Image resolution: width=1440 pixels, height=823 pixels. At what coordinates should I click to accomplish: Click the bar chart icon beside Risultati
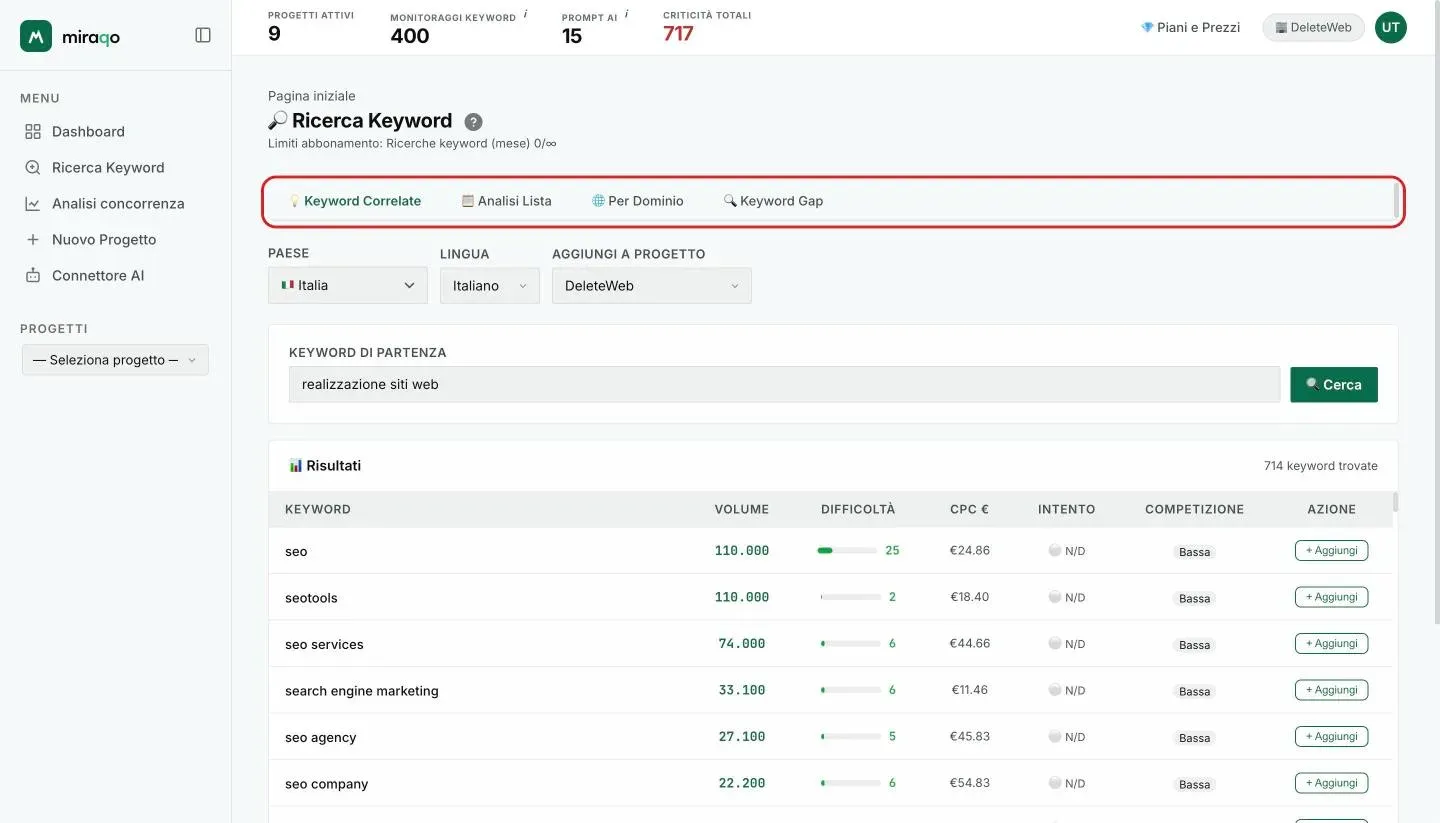pos(295,465)
